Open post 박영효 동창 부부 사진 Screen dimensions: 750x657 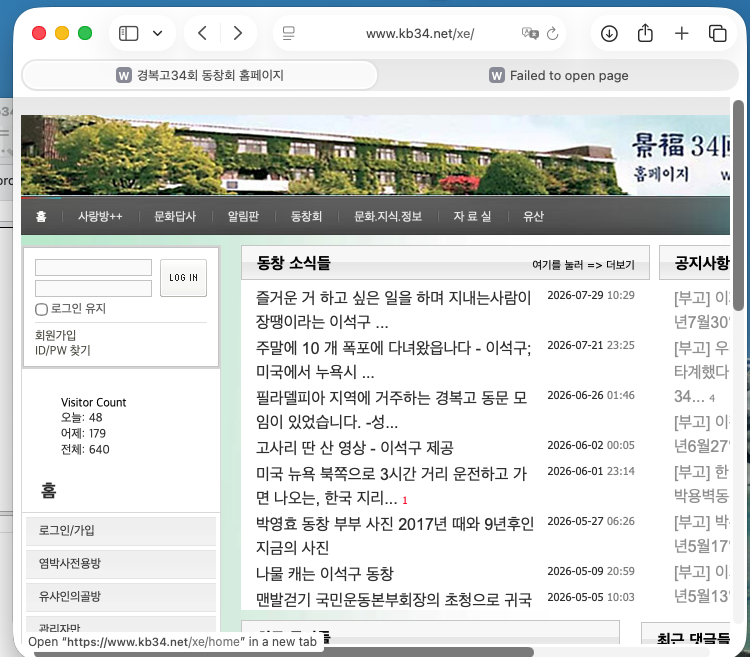point(395,536)
